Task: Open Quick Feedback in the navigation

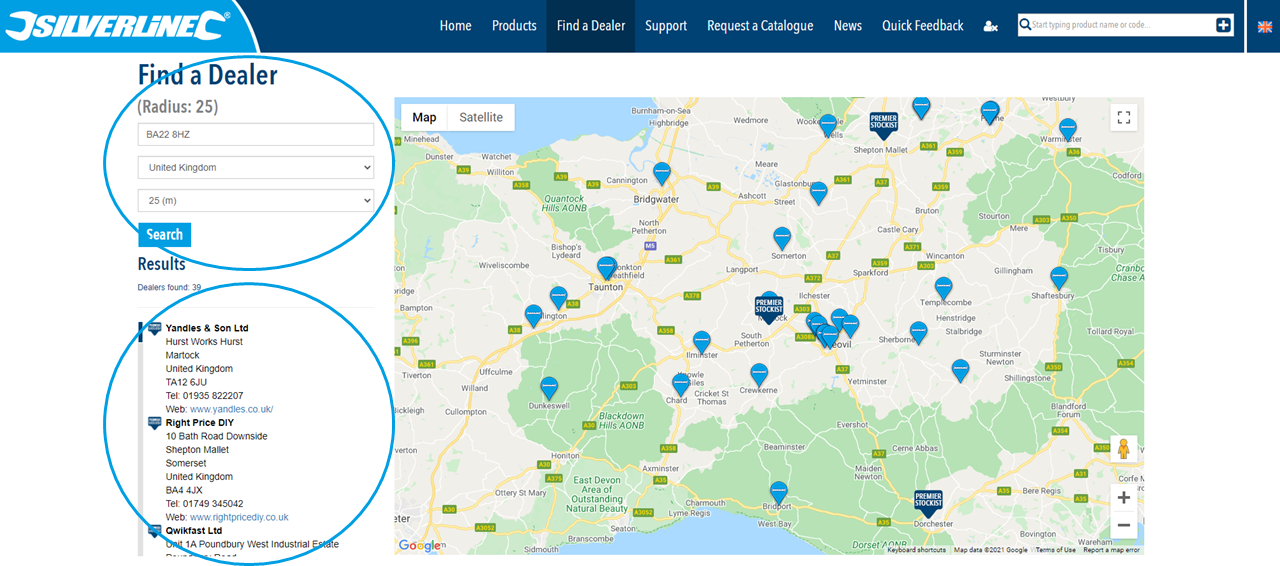Action: coord(923,26)
